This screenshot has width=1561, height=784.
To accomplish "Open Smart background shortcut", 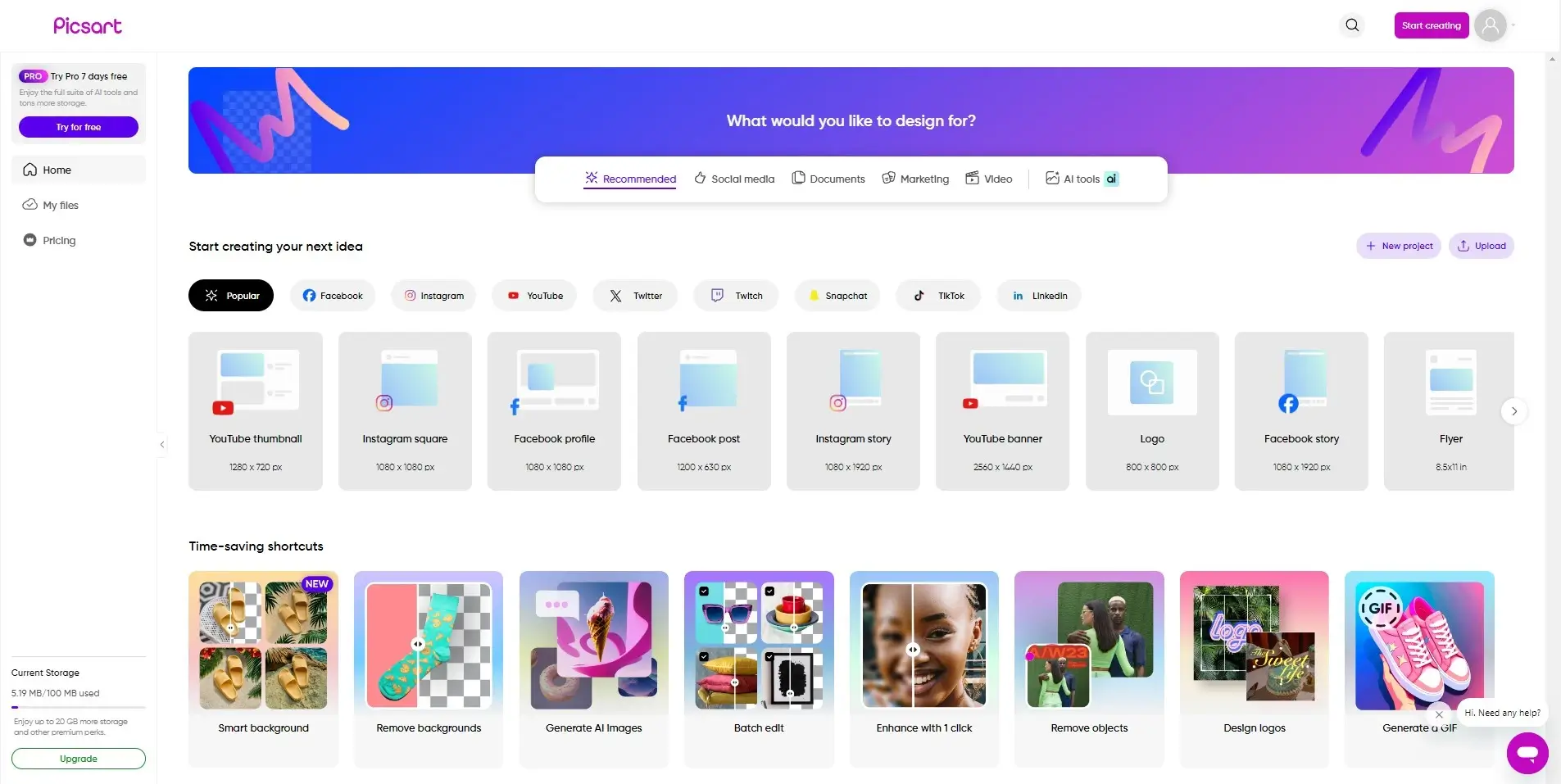I will tap(263, 669).
